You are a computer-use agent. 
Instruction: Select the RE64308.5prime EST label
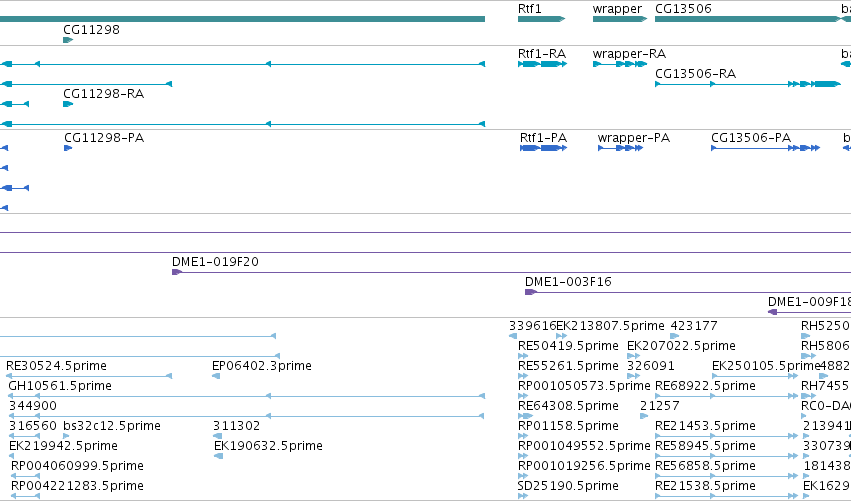568,406
